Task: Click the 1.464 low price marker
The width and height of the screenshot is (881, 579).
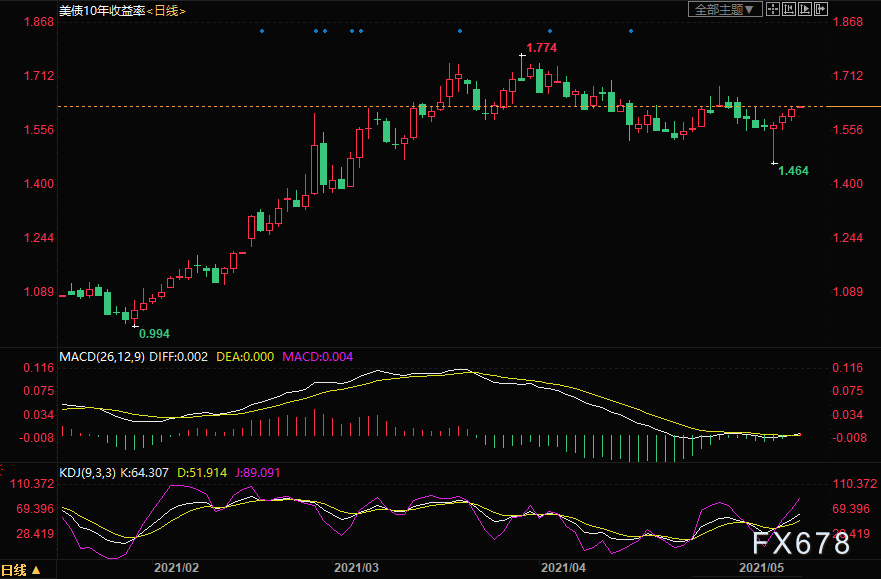Action: [793, 171]
